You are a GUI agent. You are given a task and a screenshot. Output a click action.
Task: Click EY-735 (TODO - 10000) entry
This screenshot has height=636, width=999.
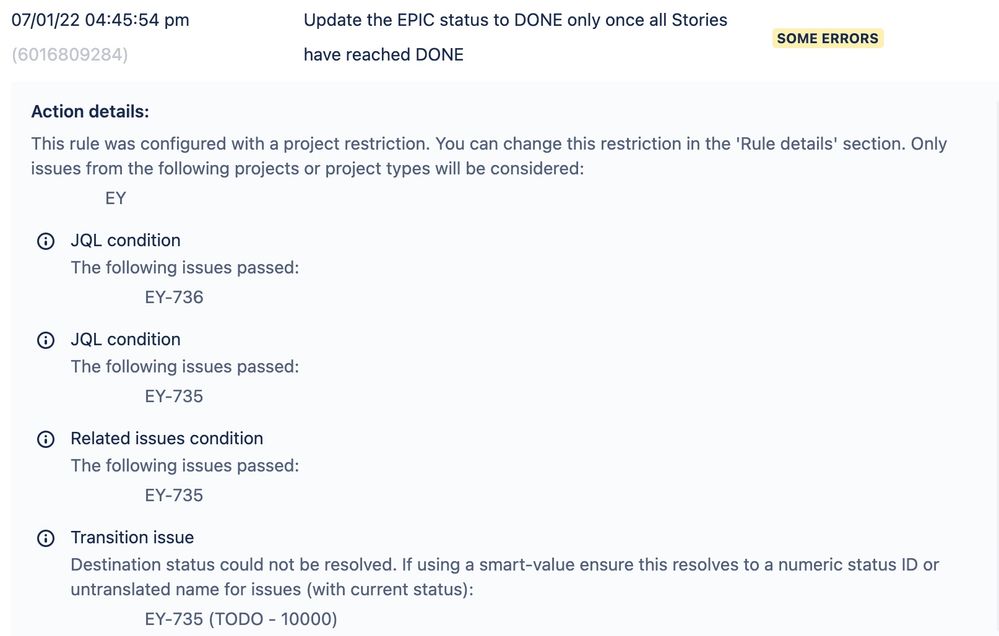[241, 619]
